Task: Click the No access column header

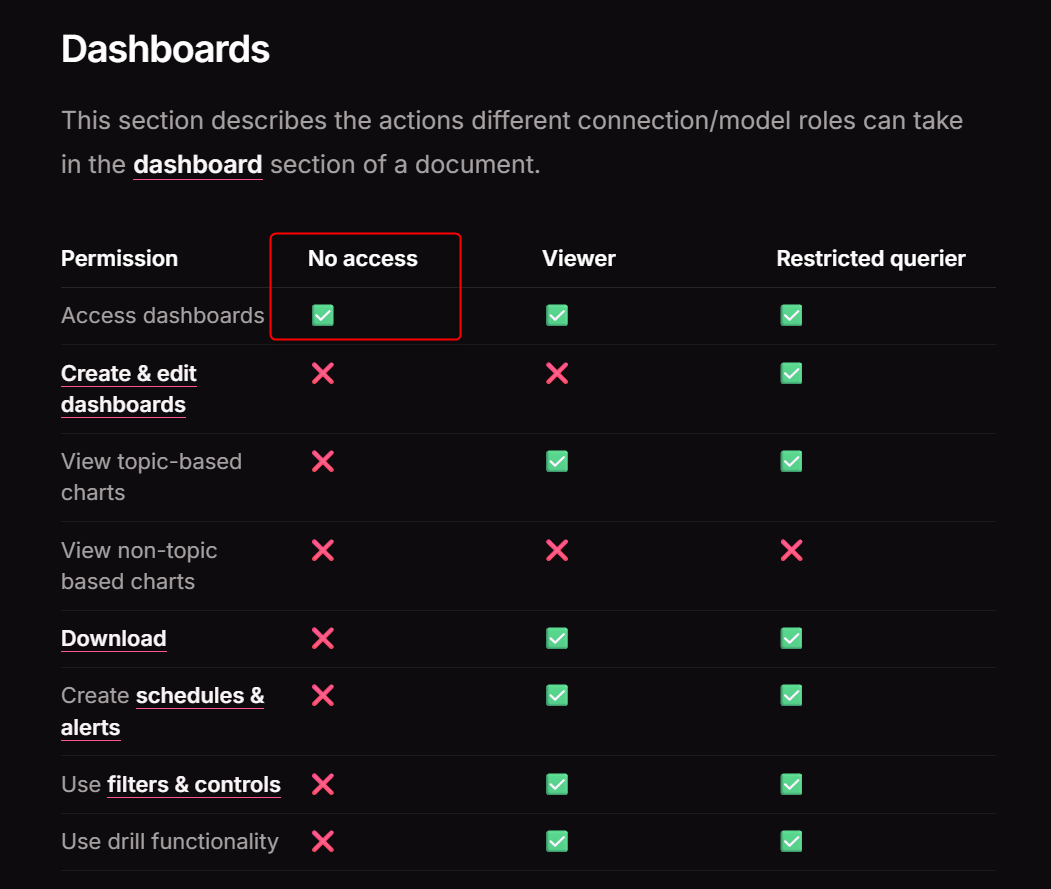Action: (x=362, y=258)
